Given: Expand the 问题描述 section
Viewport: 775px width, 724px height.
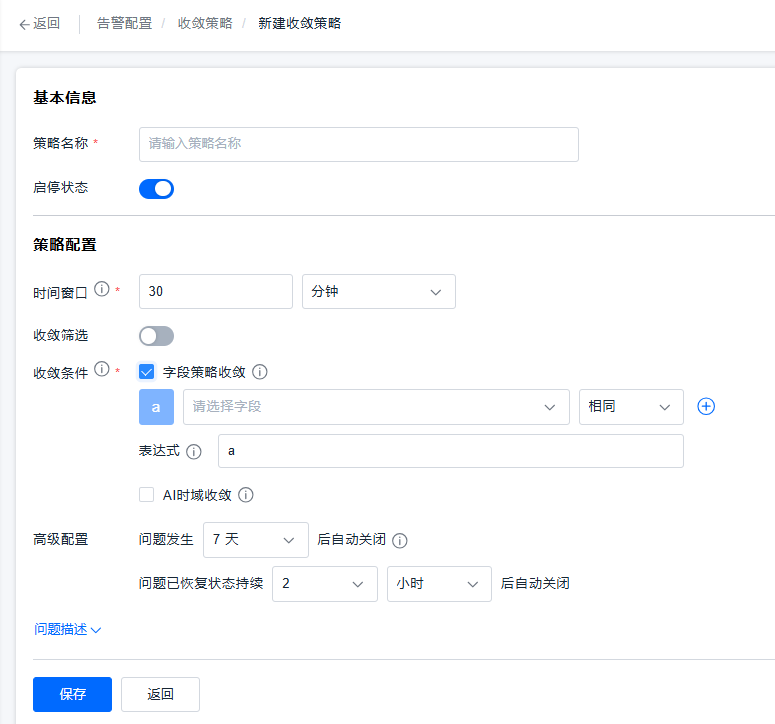Looking at the screenshot, I should [68, 630].
